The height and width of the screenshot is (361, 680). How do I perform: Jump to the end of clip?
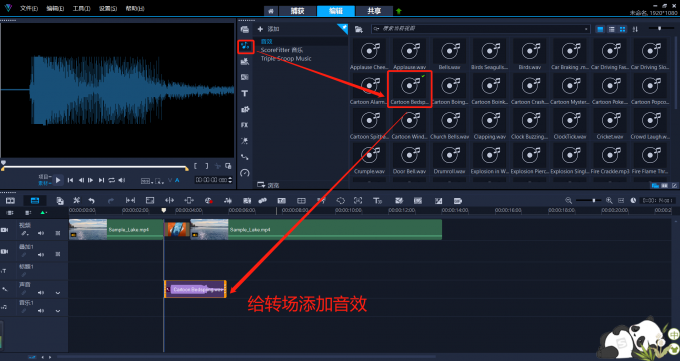click(x=101, y=180)
